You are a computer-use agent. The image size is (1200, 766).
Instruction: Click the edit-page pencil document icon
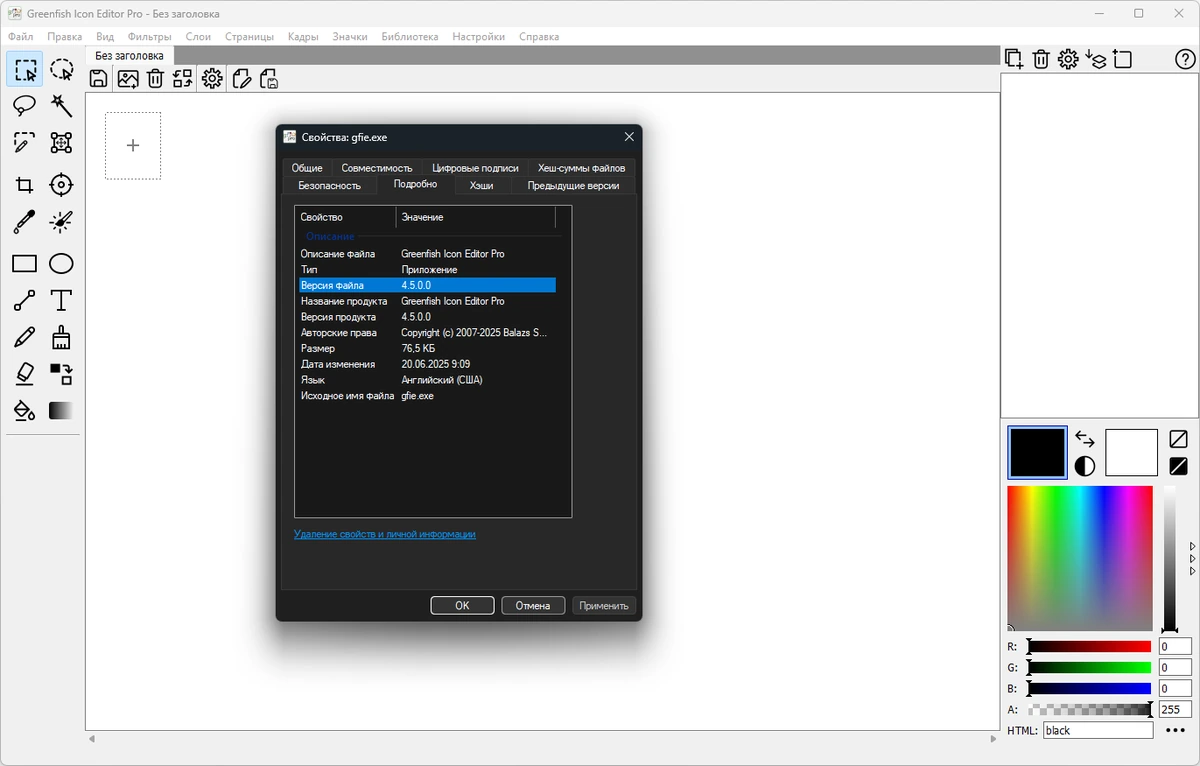241,79
